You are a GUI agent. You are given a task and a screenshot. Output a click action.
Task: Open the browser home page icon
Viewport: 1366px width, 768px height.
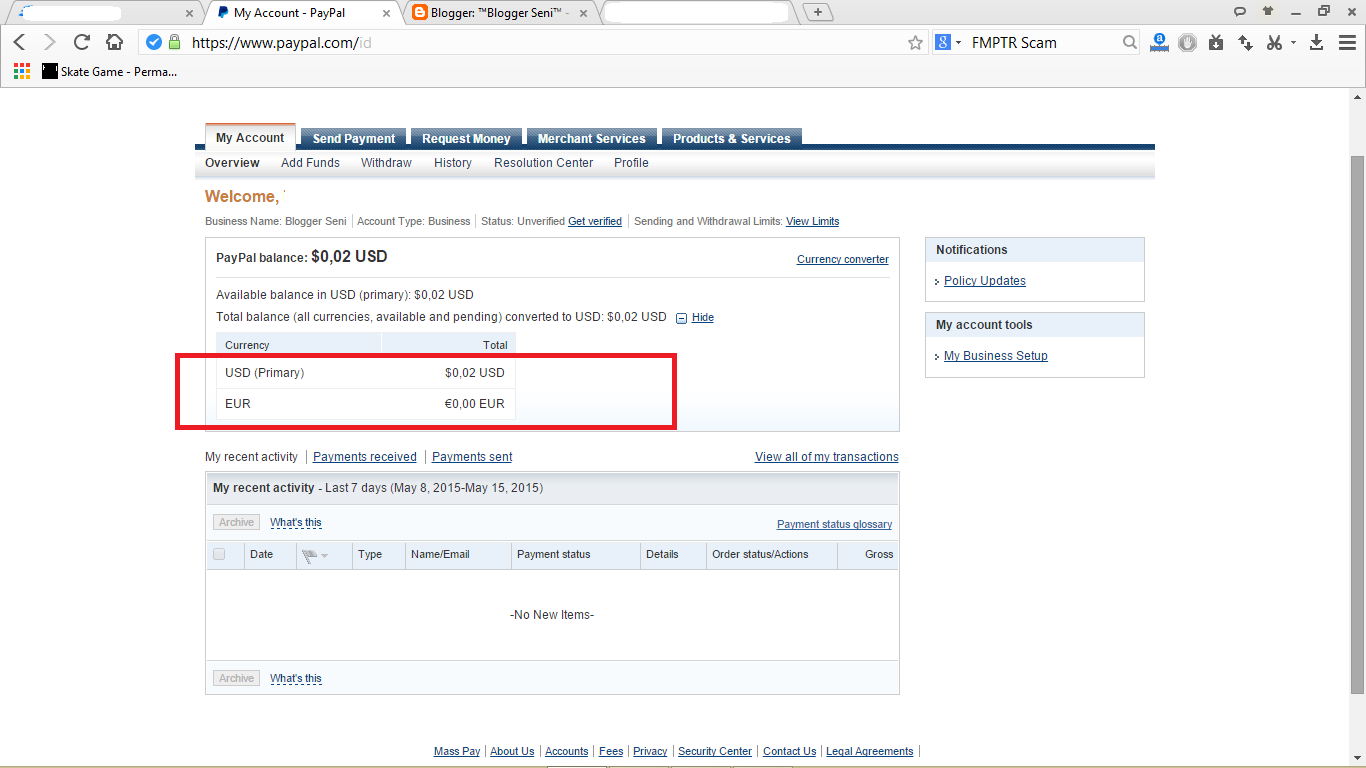point(114,42)
